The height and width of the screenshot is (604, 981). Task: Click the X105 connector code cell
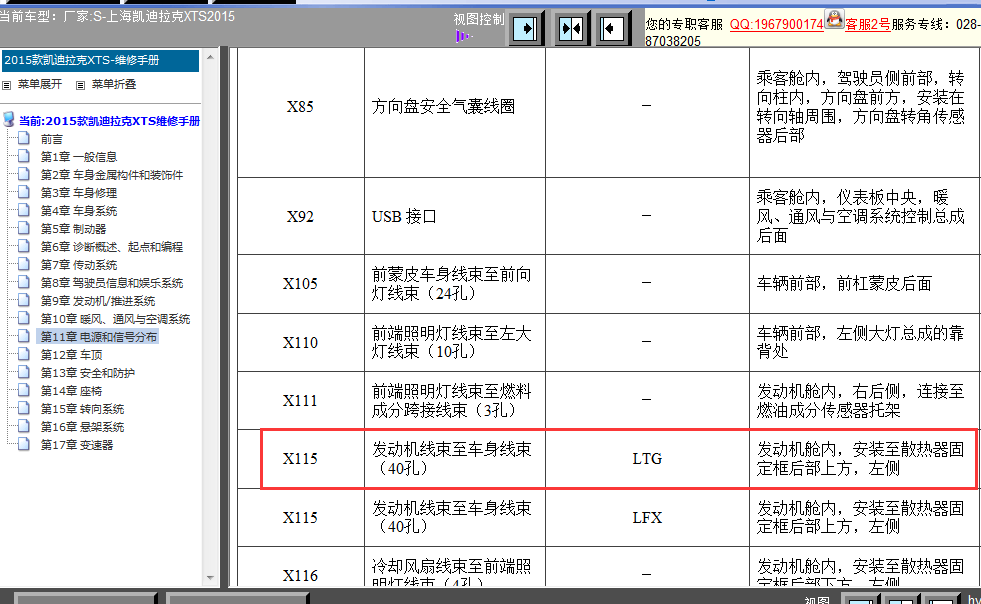(x=300, y=284)
